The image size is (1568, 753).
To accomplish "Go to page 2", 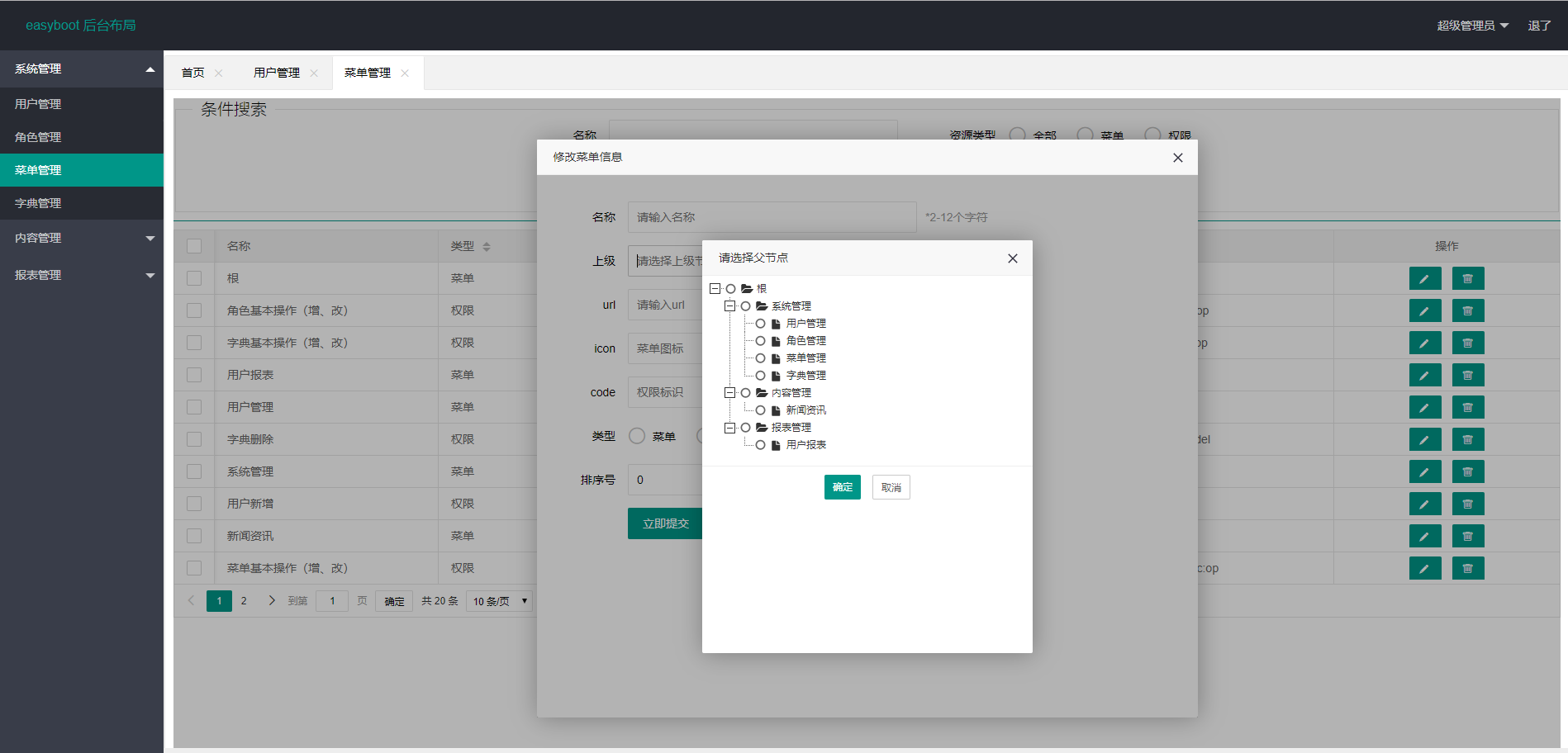I will pyautogui.click(x=244, y=601).
